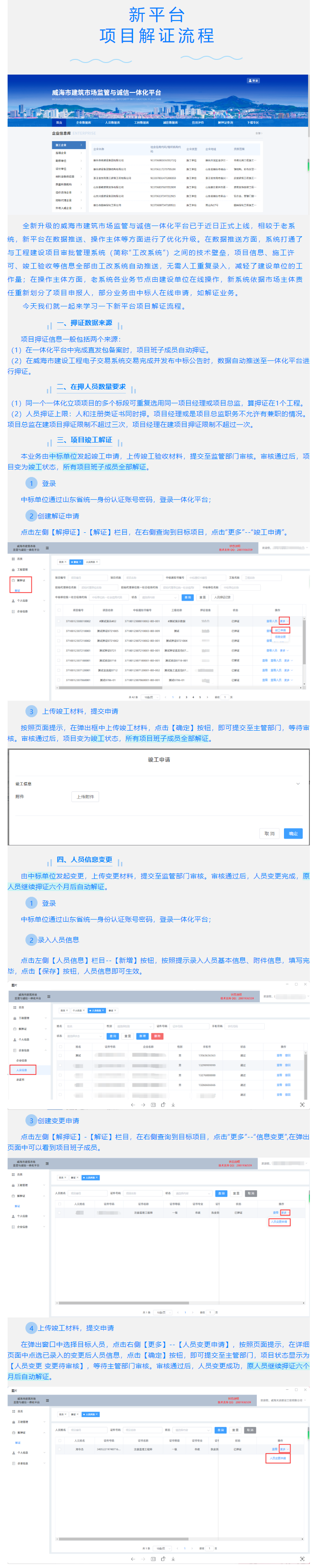Click fullscreen icon at bottom-right of 人员信息 screenshot
The width and height of the screenshot is (317, 1568).
point(302,1105)
